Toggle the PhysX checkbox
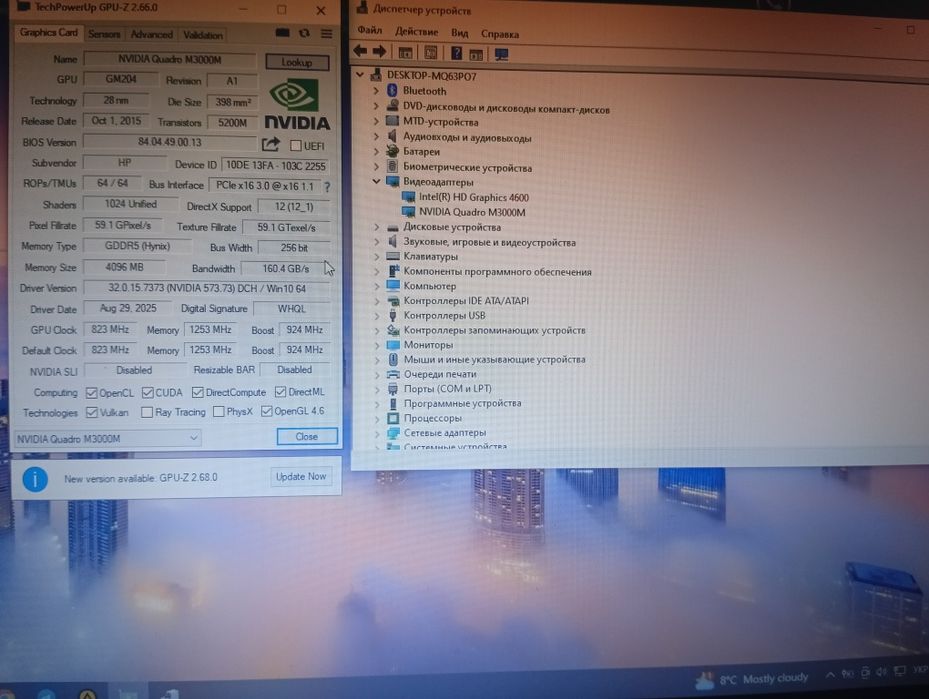Viewport: 929px width, 699px height. [x=218, y=412]
